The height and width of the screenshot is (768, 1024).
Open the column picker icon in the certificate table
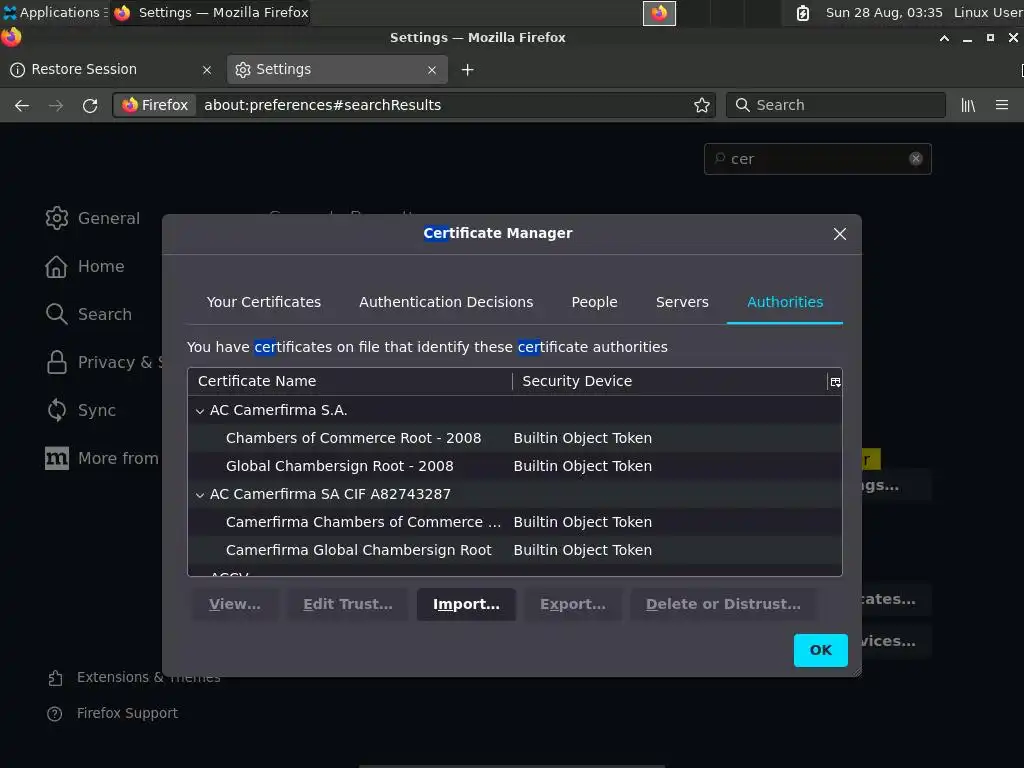point(835,382)
